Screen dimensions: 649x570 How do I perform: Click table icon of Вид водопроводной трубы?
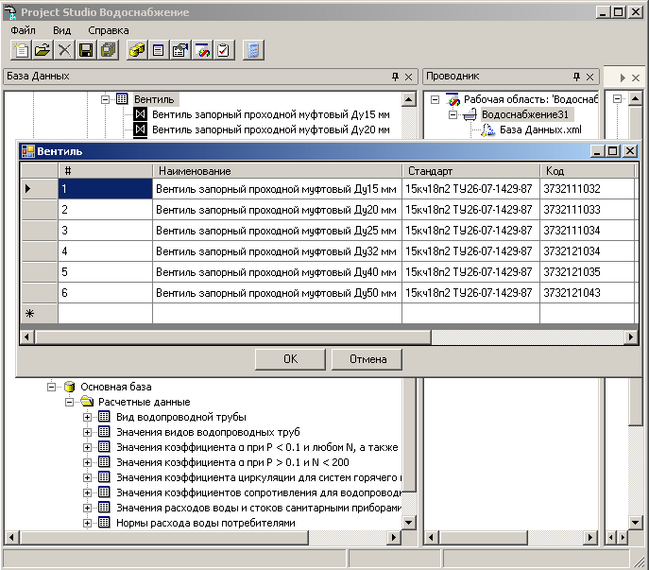(x=104, y=416)
